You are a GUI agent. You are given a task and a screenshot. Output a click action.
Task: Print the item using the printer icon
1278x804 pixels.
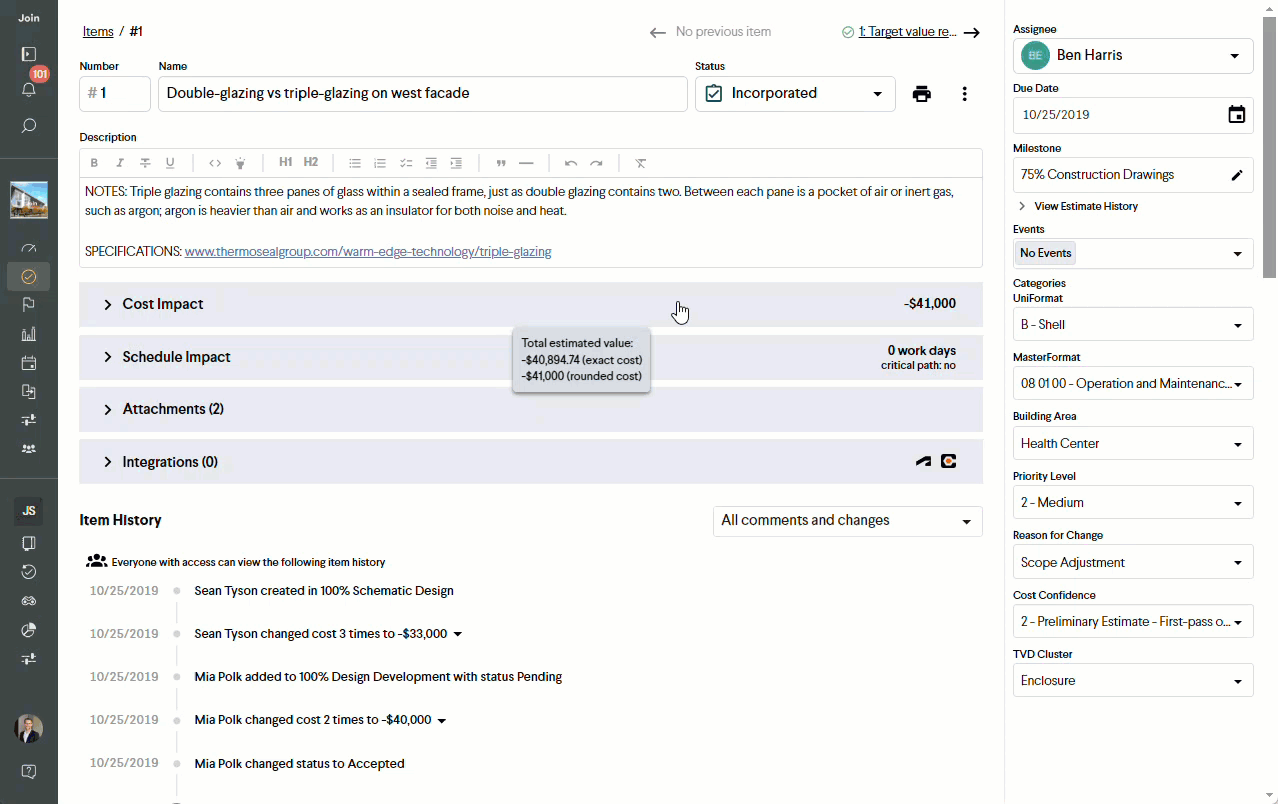click(x=921, y=93)
